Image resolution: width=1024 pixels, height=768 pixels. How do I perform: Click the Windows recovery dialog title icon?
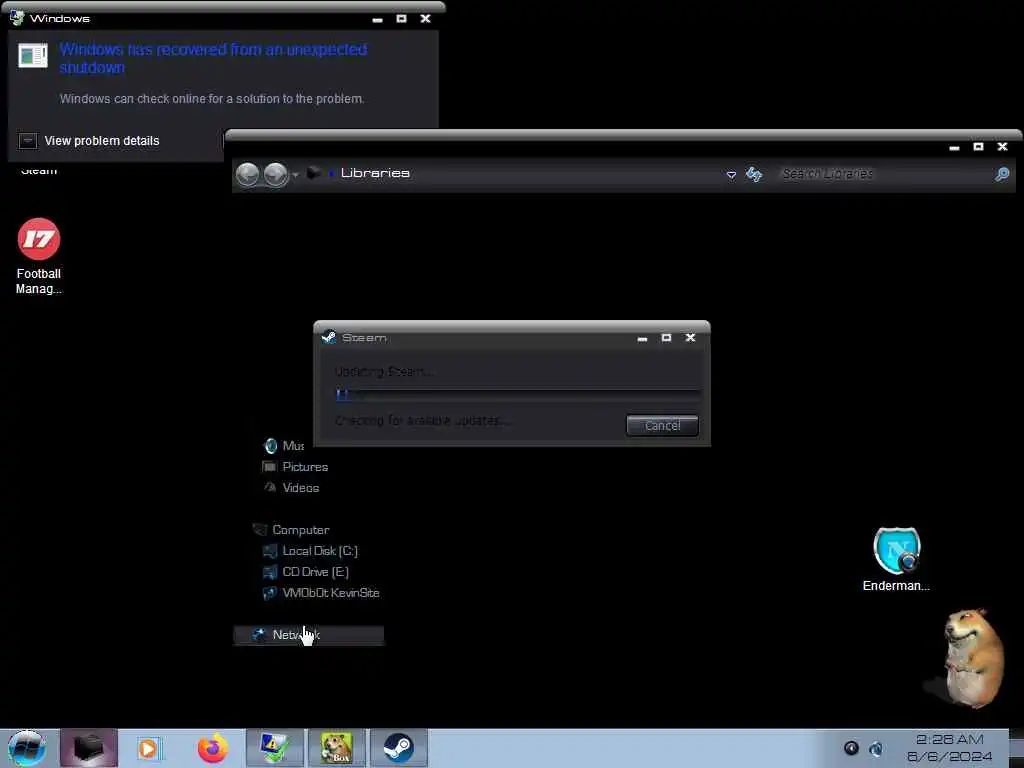[17, 18]
